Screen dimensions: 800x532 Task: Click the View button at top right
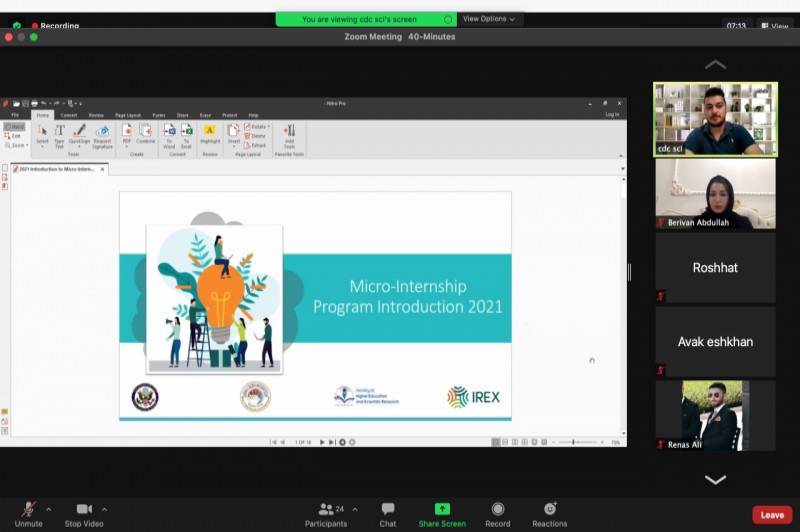(774, 26)
